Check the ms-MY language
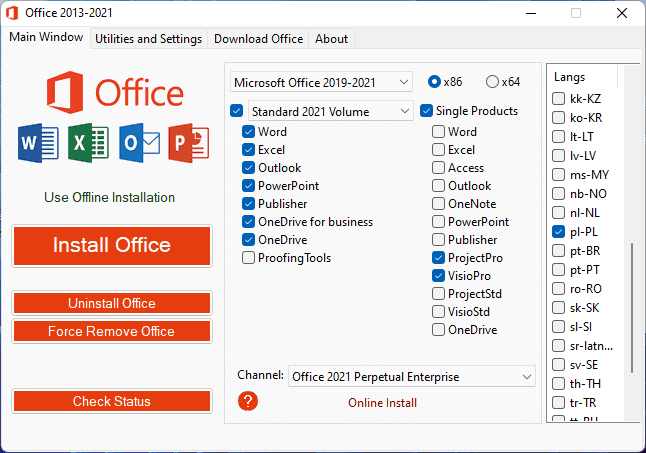 (558, 175)
